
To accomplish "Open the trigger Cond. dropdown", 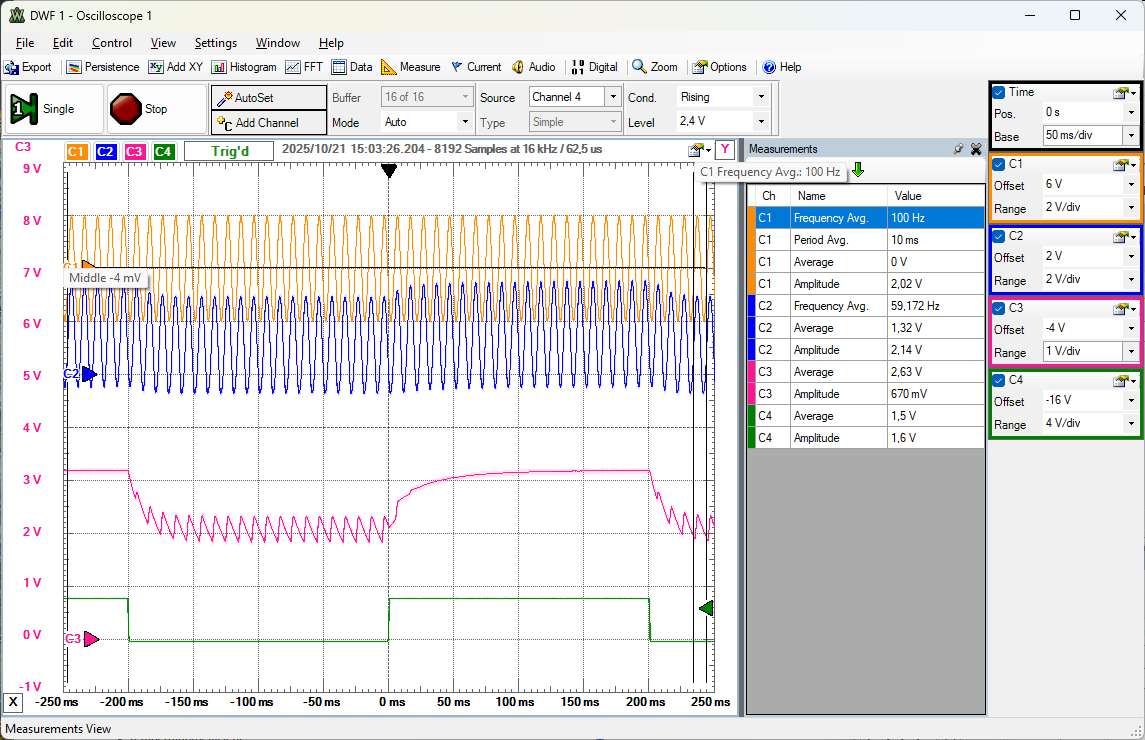I will coord(761,97).
